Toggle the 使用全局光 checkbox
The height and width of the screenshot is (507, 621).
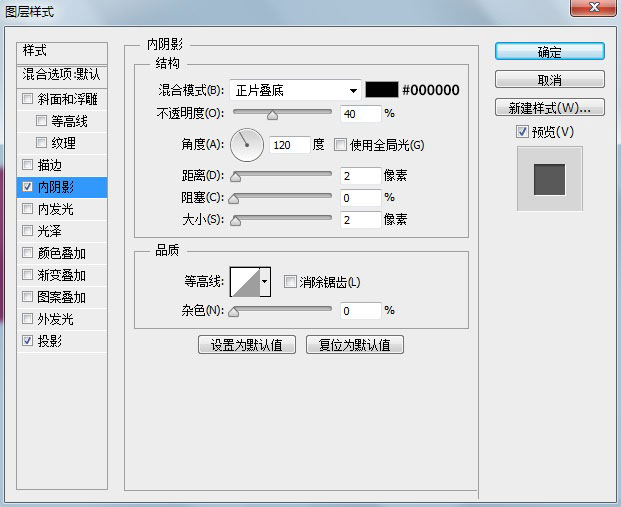tap(340, 145)
